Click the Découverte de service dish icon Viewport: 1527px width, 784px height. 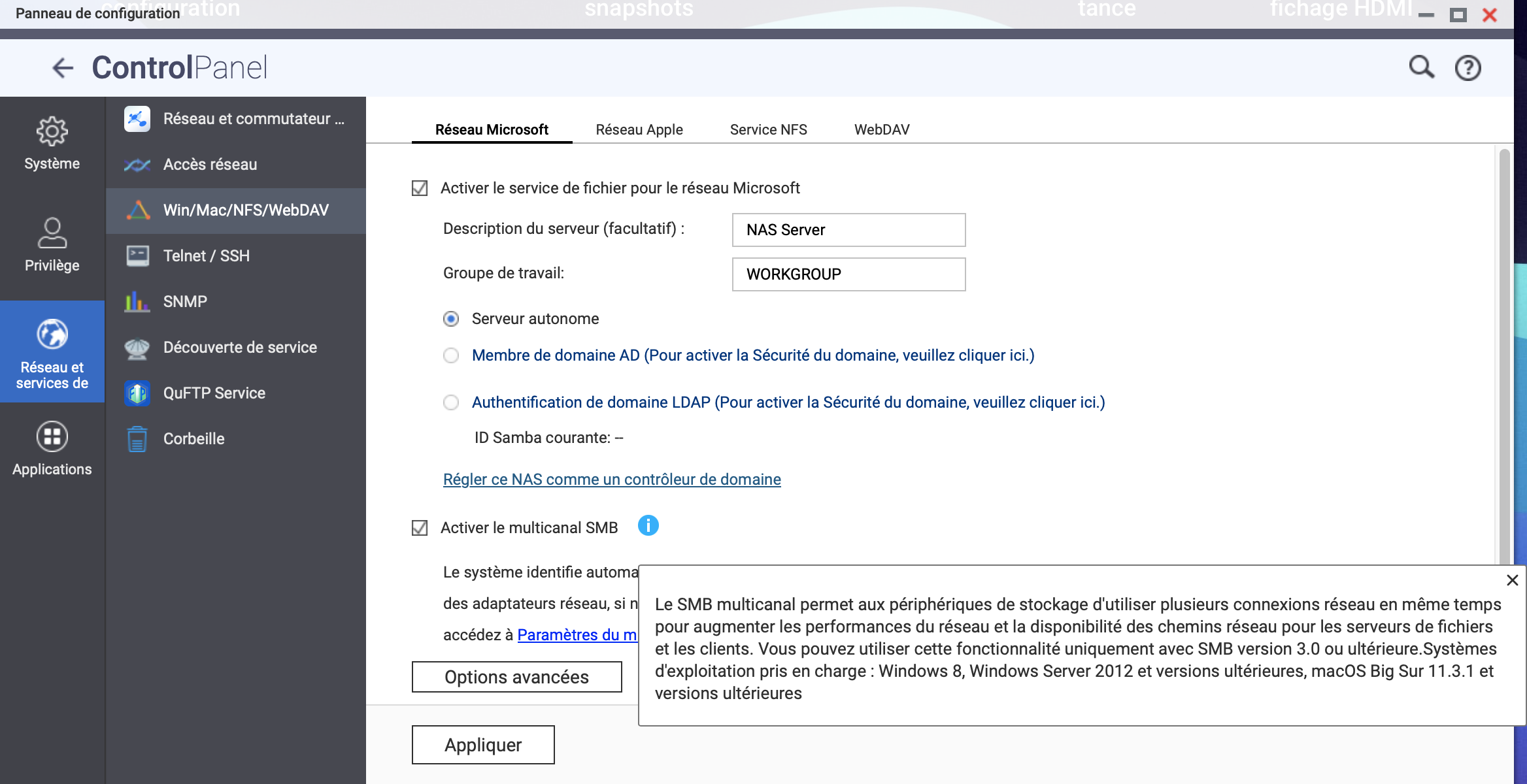point(137,348)
